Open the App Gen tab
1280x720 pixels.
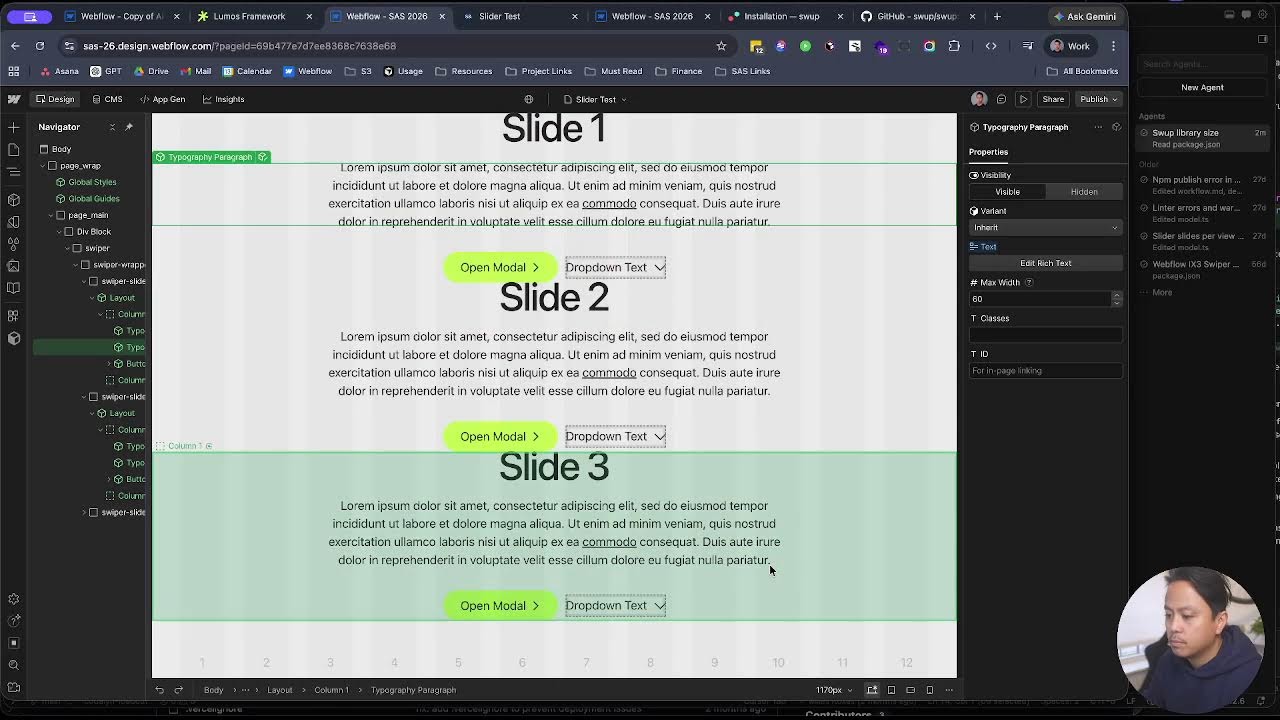click(162, 99)
